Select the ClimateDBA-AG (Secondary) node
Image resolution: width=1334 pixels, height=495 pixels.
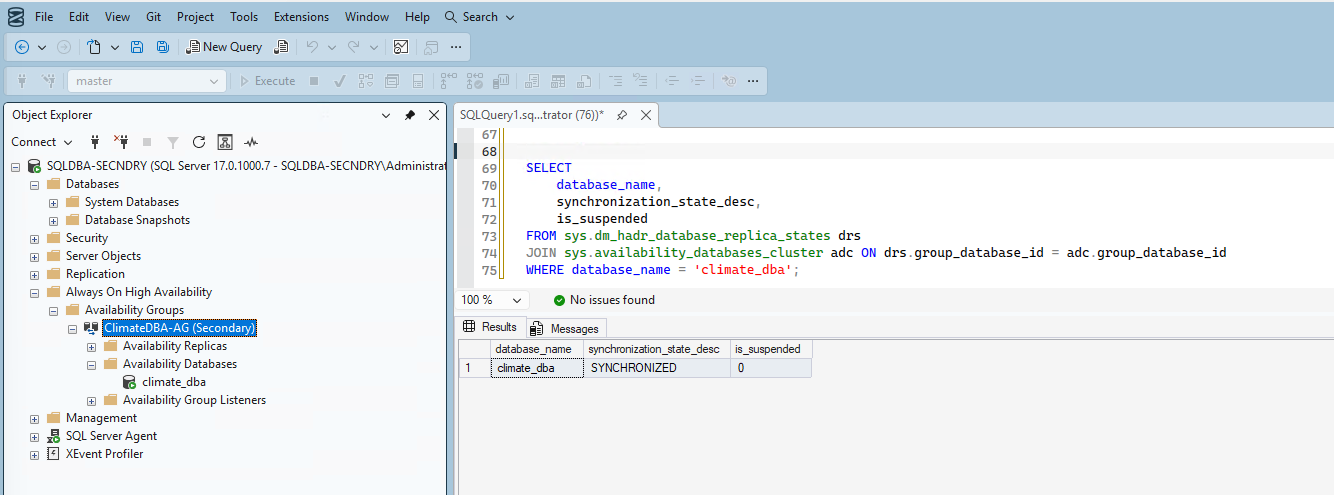tap(179, 328)
